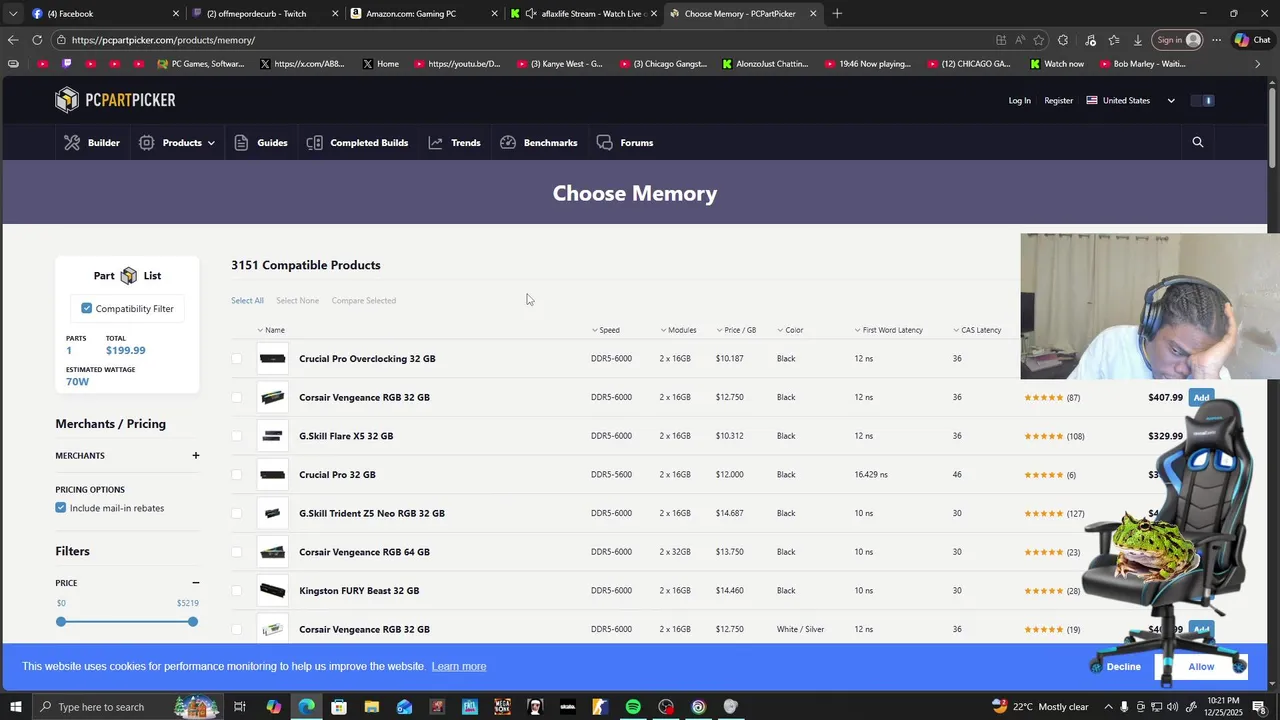Open Copilot Chat button
The image size is (1280, 720).
[1253, 40]
